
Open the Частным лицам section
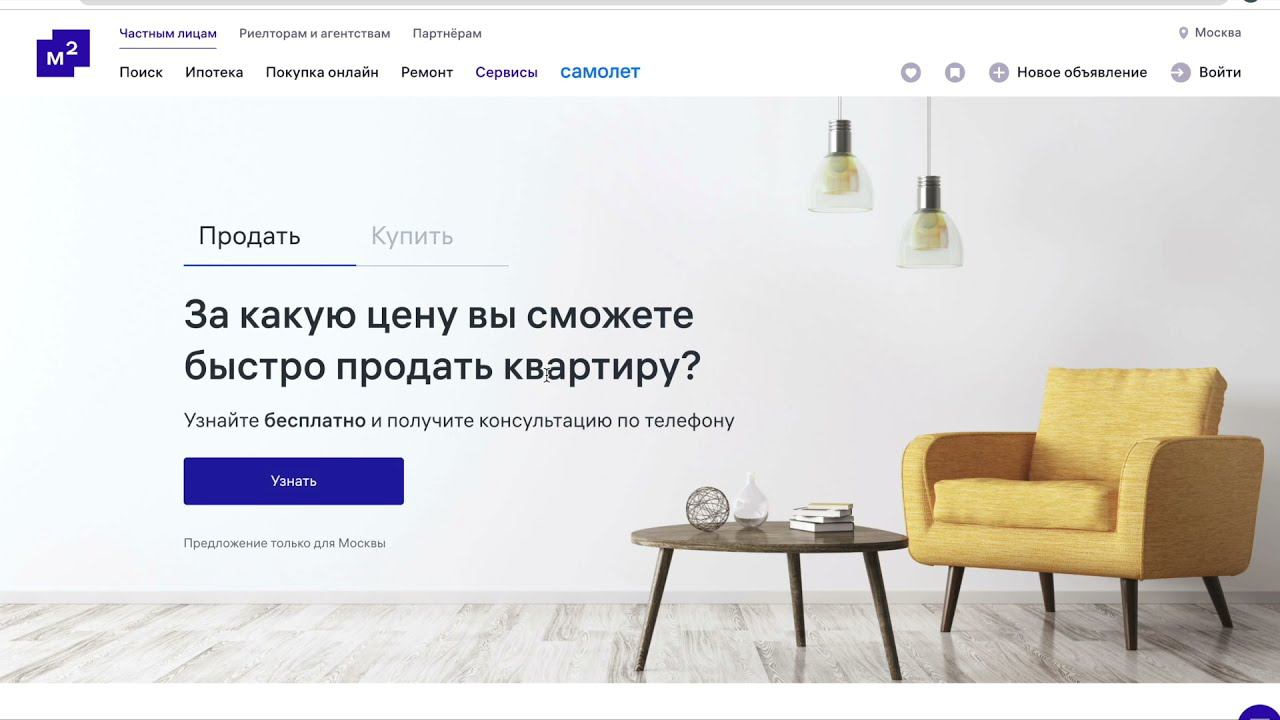coord(168,33)
